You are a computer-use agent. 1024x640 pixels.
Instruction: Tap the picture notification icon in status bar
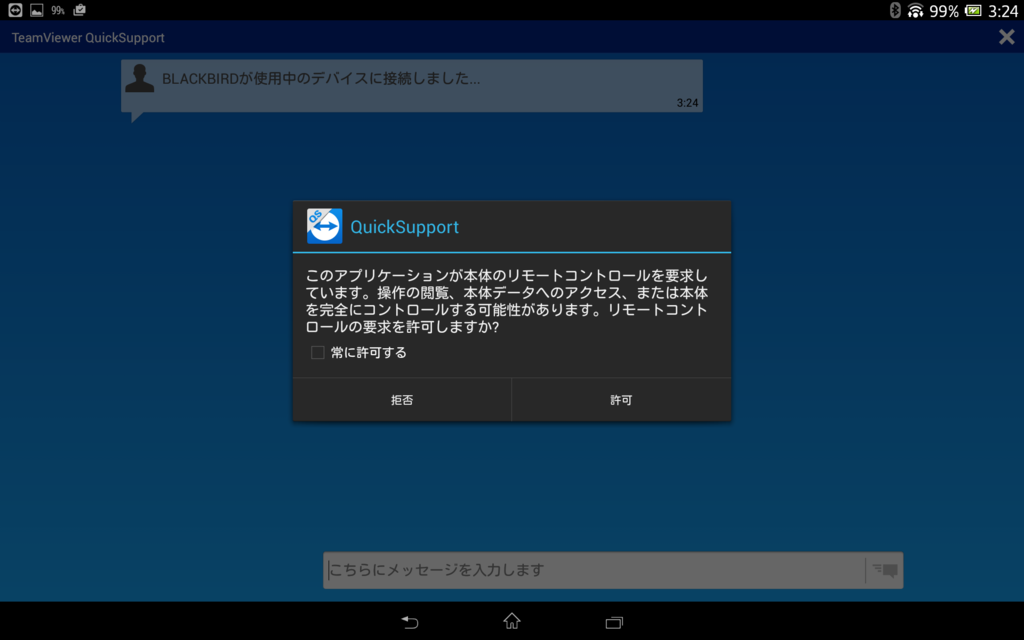click(37, 10)
